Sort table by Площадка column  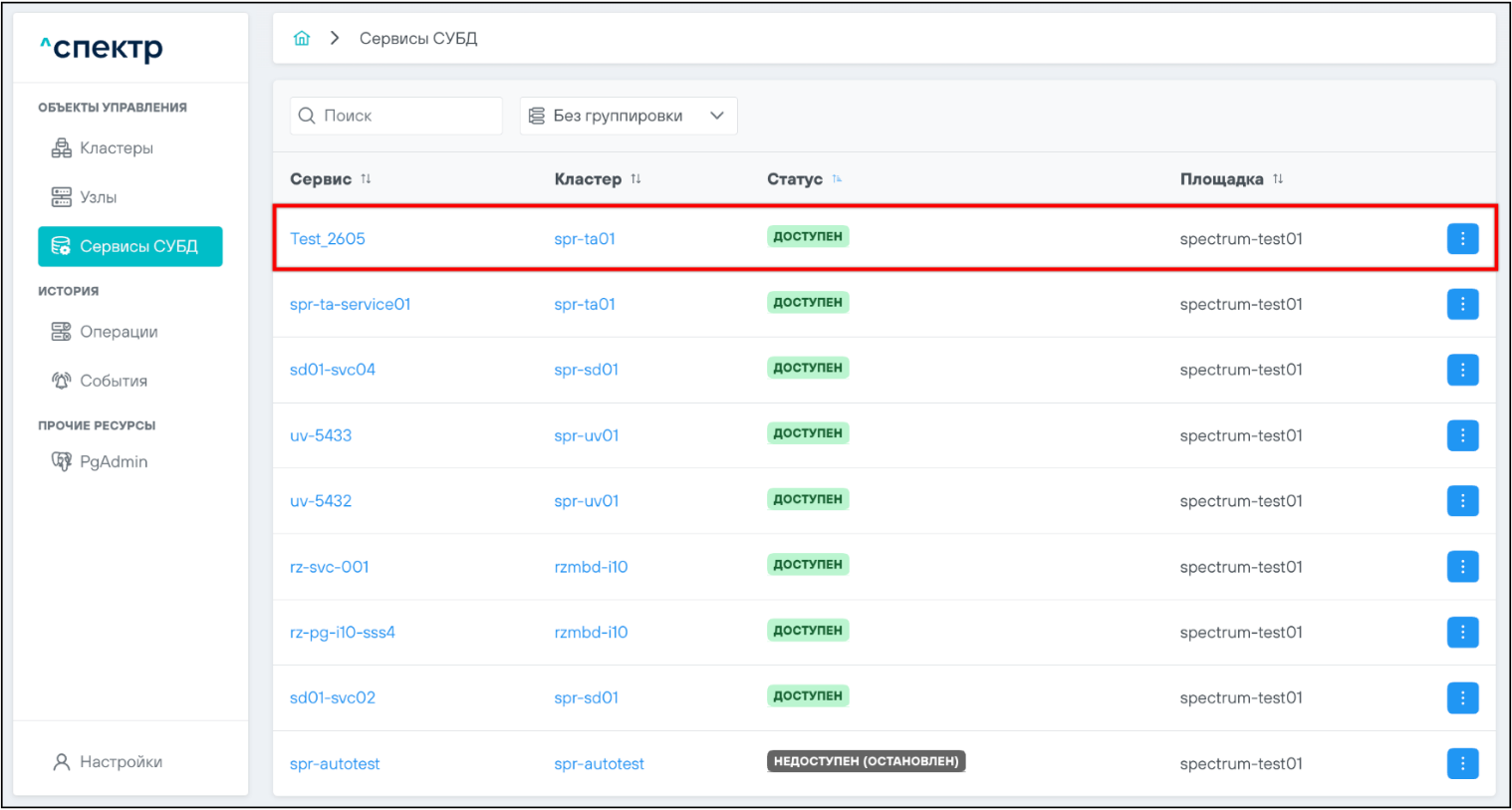(1277, 179)
